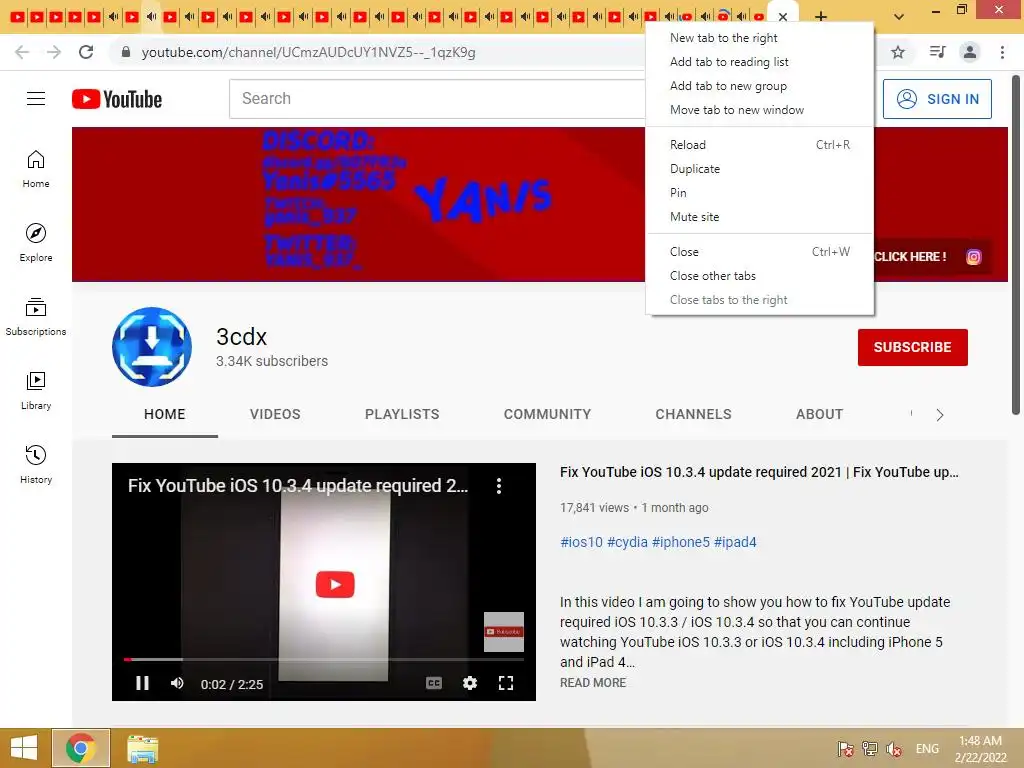This screenshot has height=768, width=1024.
Task: Click the address bar URL
Action: [x=308, y=52]
